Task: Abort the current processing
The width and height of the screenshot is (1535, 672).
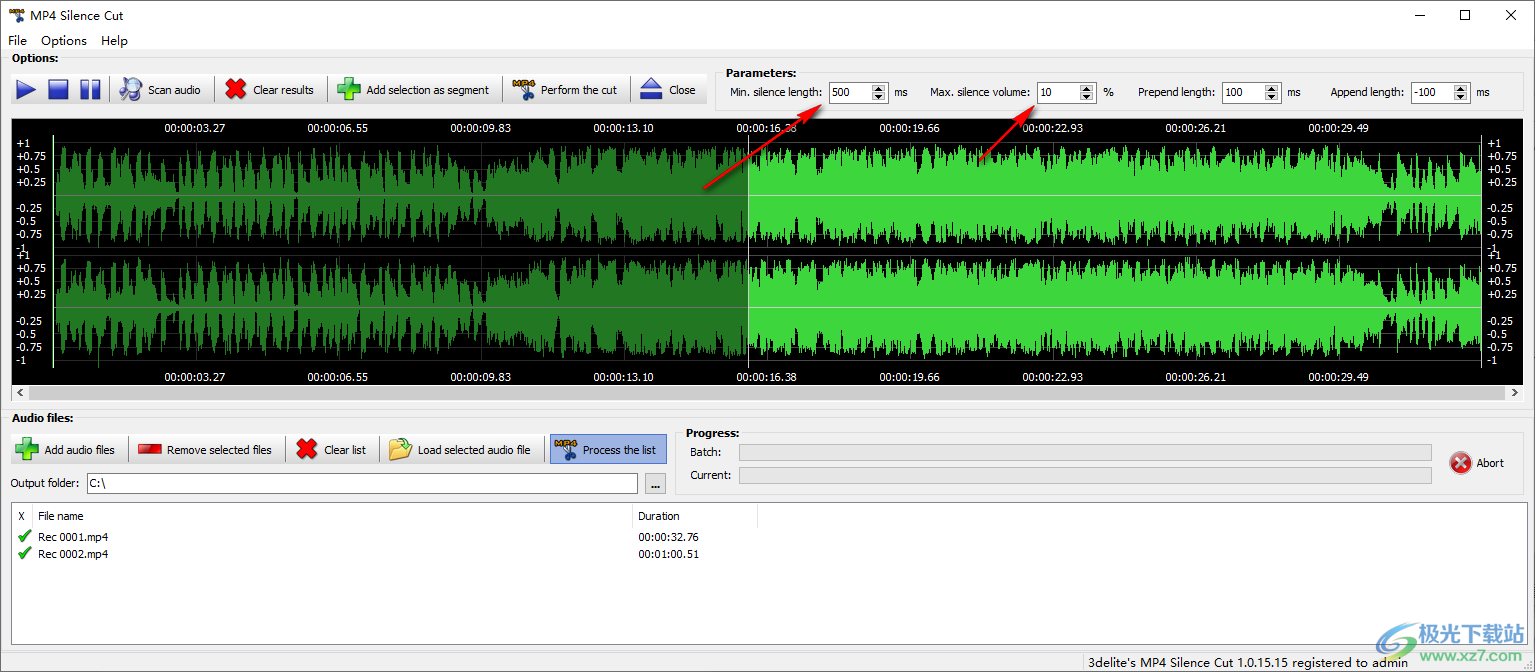Action: coord(1477,463)
